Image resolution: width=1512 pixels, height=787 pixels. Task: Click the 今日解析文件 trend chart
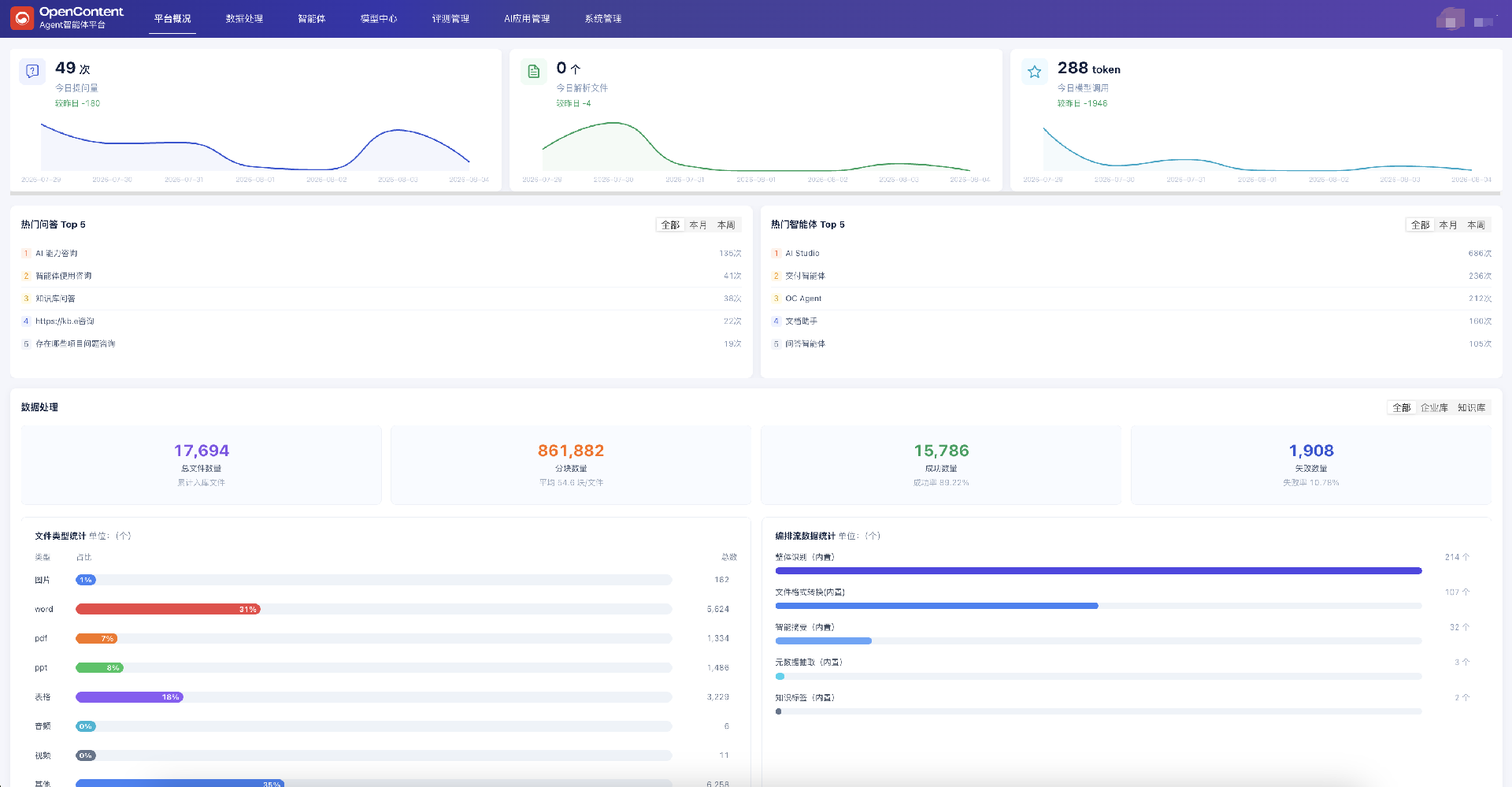[756, 147]
